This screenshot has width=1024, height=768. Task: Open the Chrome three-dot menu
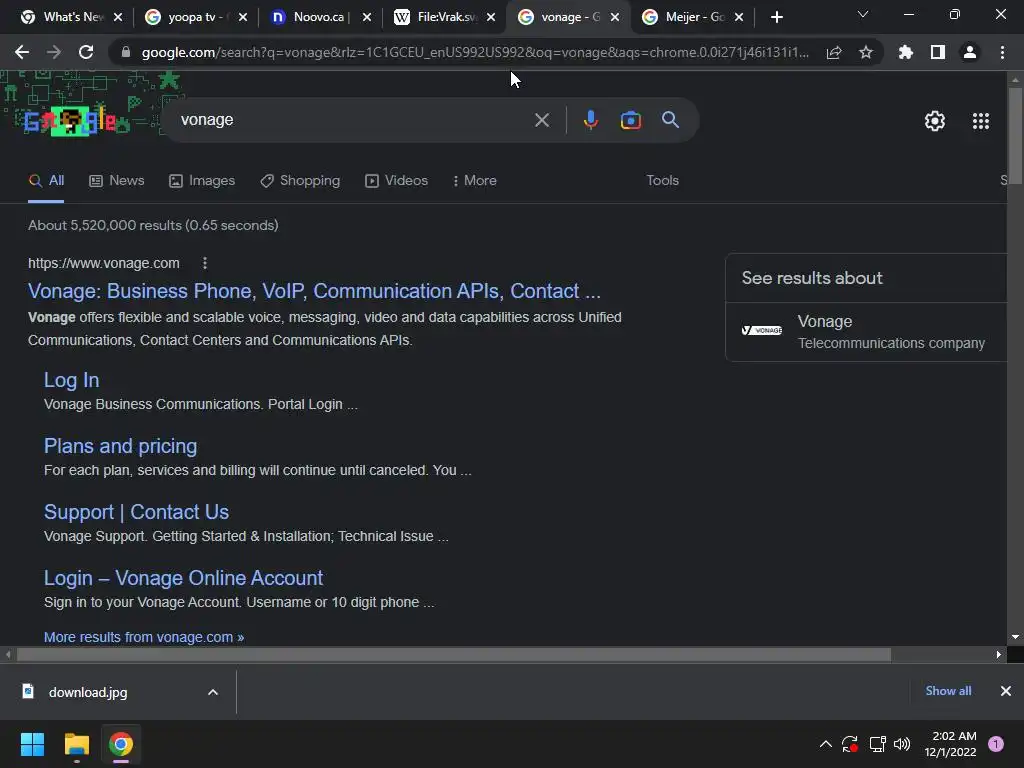click(x=1002, y=52)
